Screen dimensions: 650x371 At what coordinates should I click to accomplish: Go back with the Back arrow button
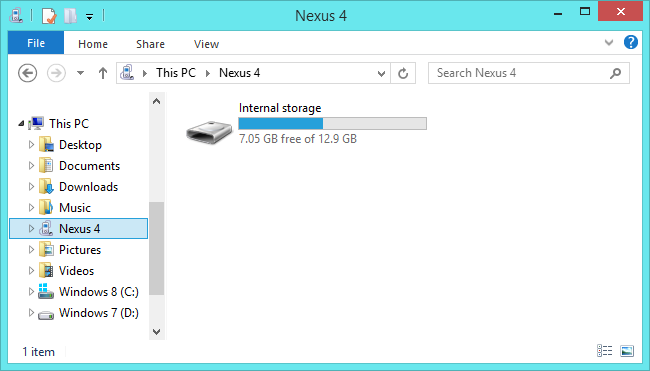[x=27, y=73]
